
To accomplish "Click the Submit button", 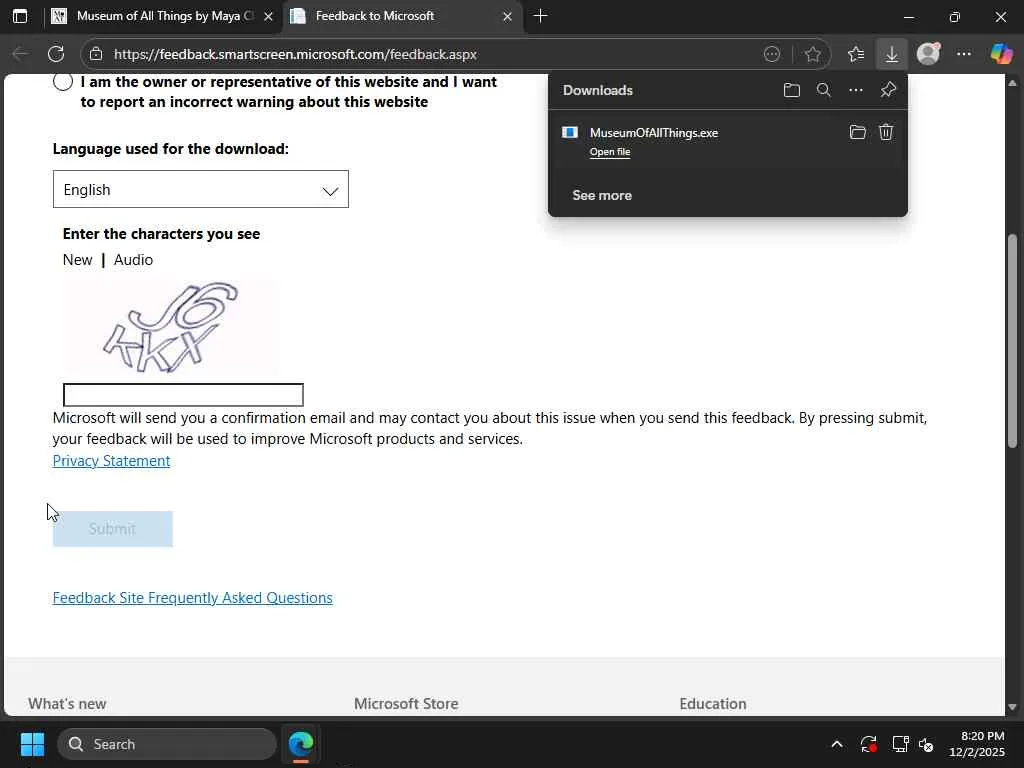I will (x=112, y=529).
